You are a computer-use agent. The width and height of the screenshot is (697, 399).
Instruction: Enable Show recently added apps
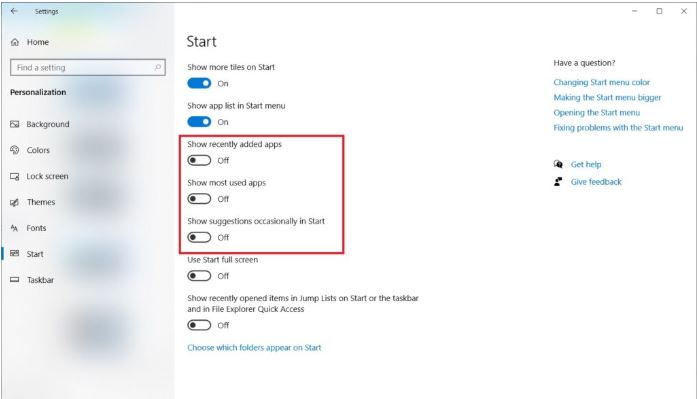pos(199,160)
